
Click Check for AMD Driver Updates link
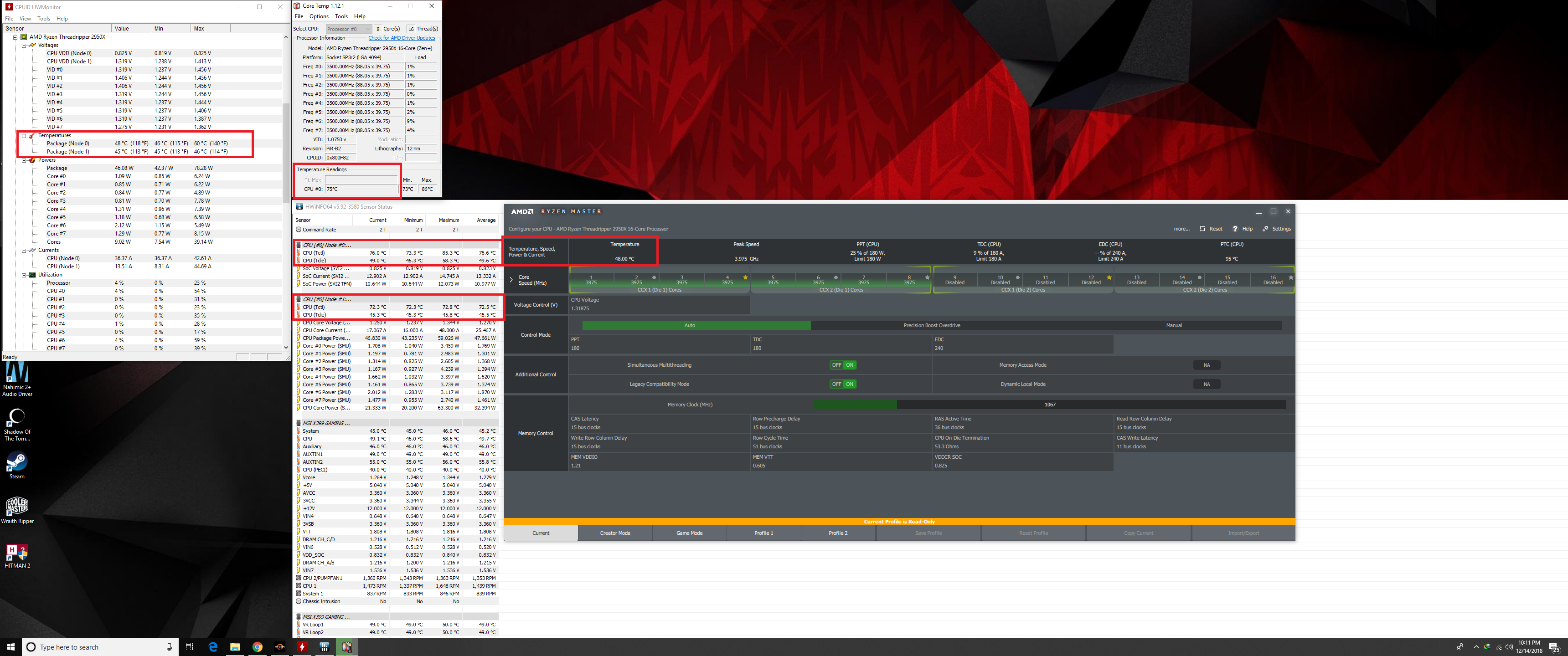[402, 38]
